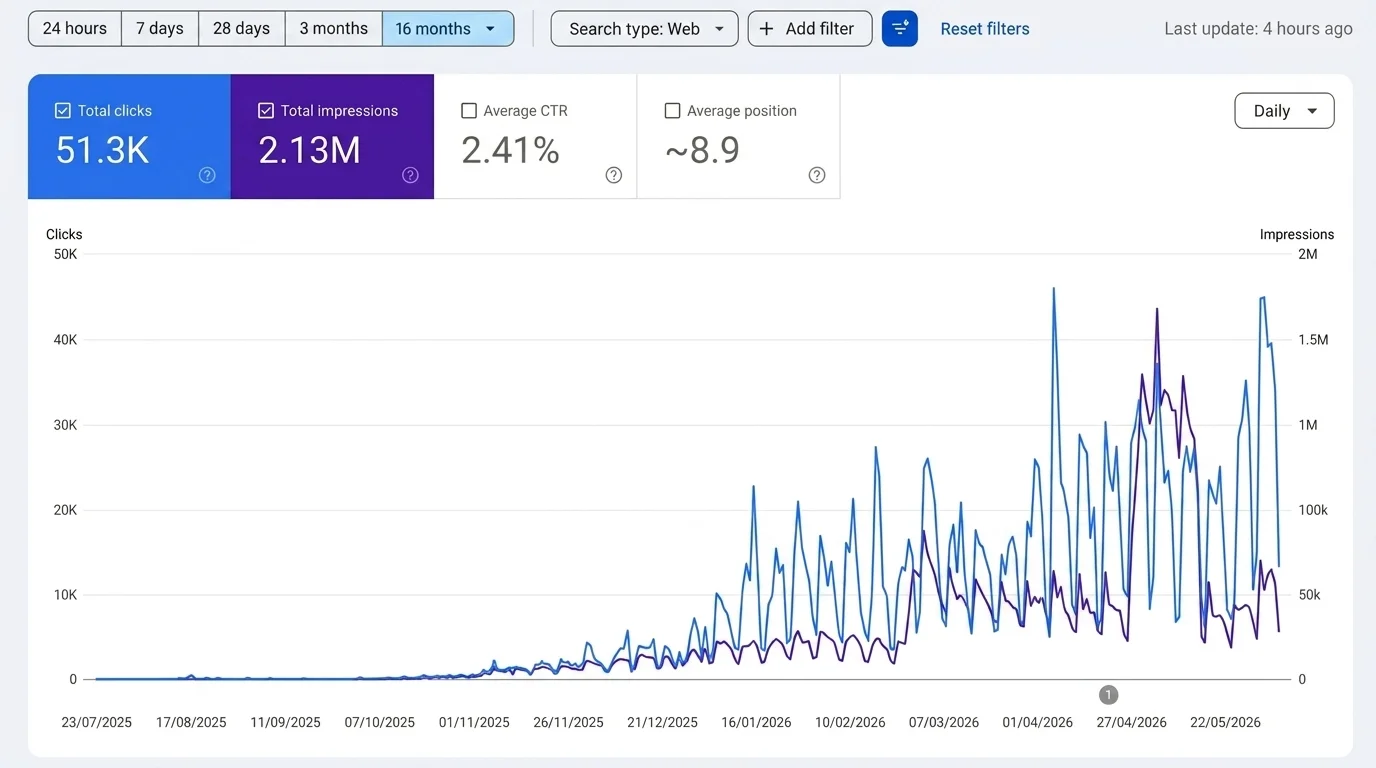Click the 27/04/2026 date label

coord(1132,722)
